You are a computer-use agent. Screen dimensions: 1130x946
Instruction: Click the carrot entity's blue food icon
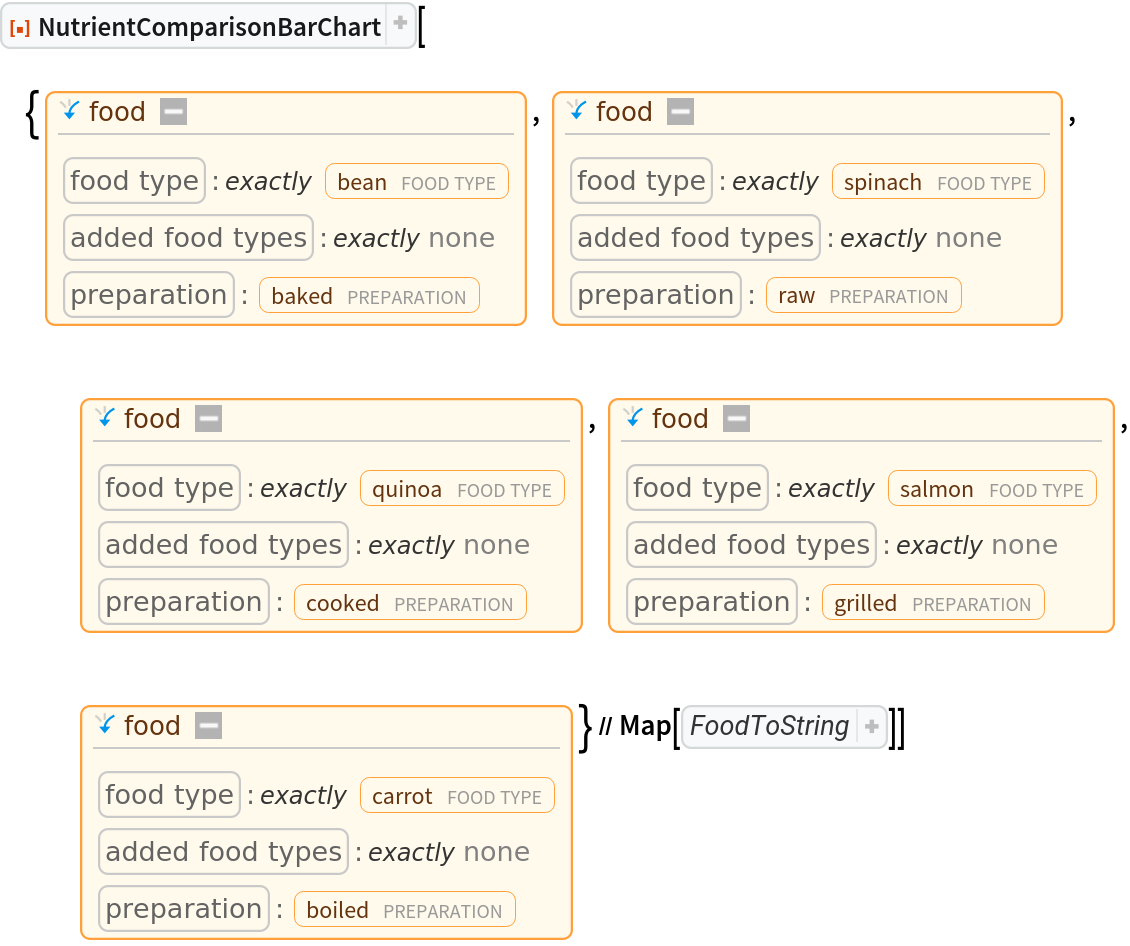(x=106, y=725)
